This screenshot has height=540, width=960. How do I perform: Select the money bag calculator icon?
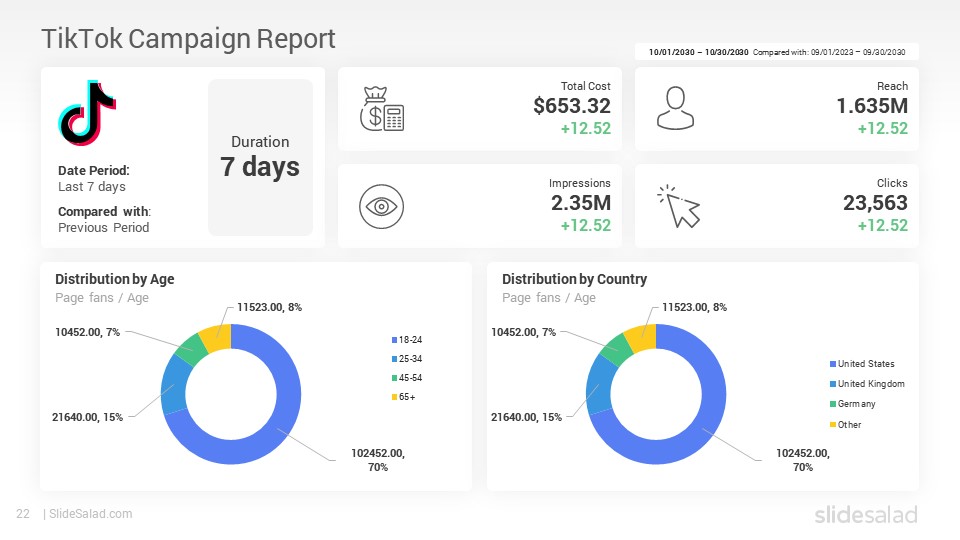381,109
